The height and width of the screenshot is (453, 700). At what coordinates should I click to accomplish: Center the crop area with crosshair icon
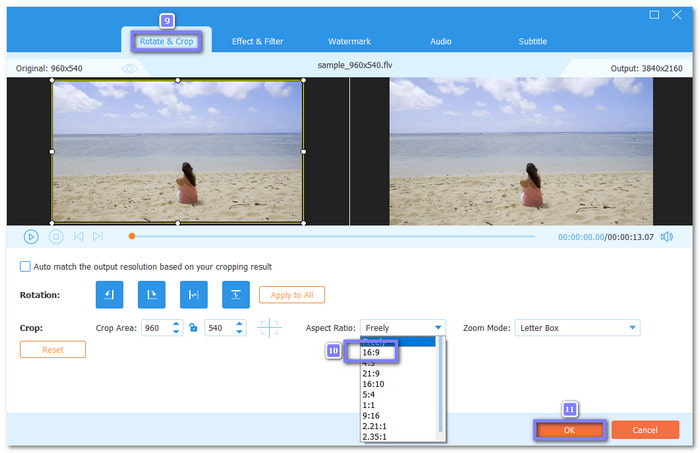click(269, 328)
